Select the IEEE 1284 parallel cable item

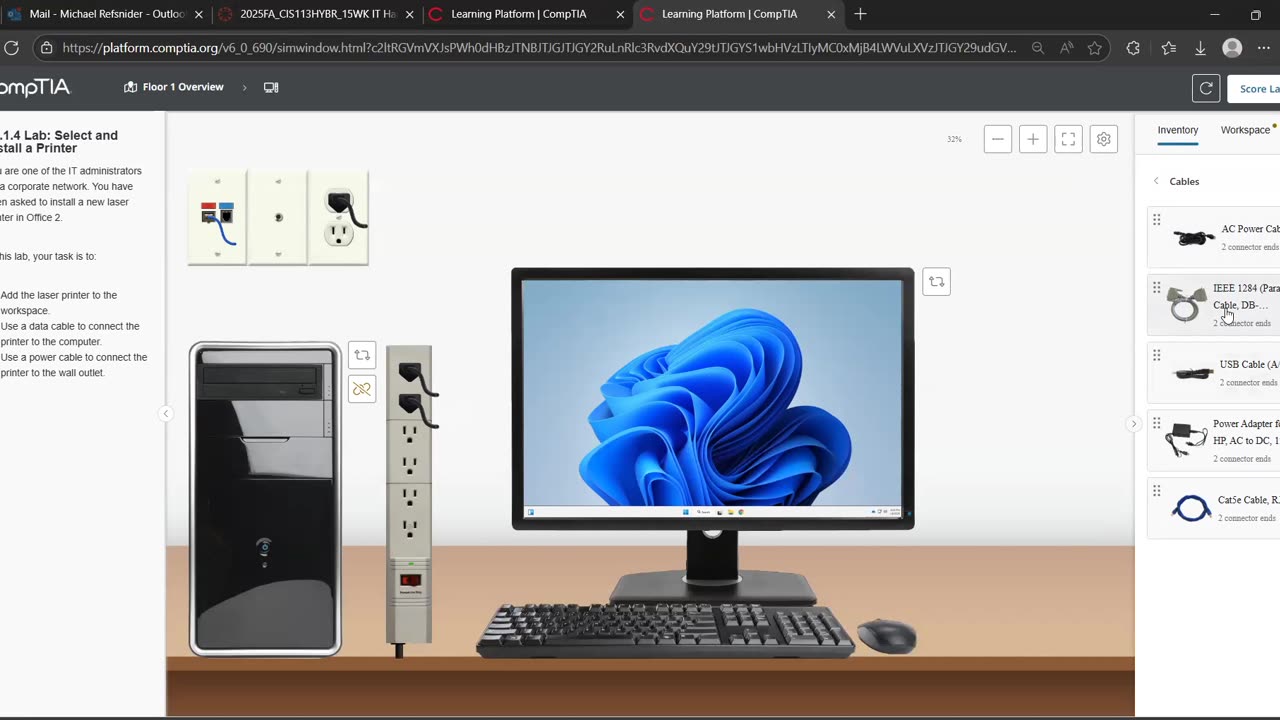click(1214, 304)
